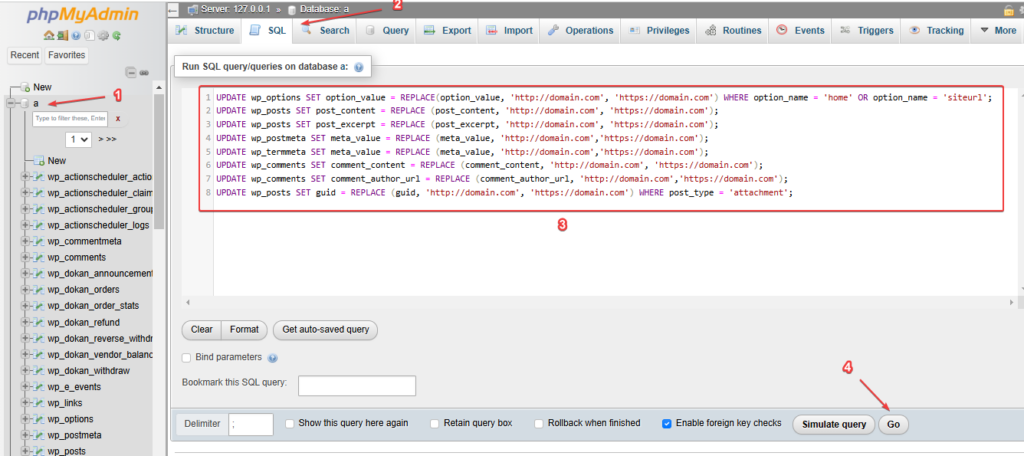Click the Delimiter input field
This screenshot has width=1024, height=456.
point(251,424)
